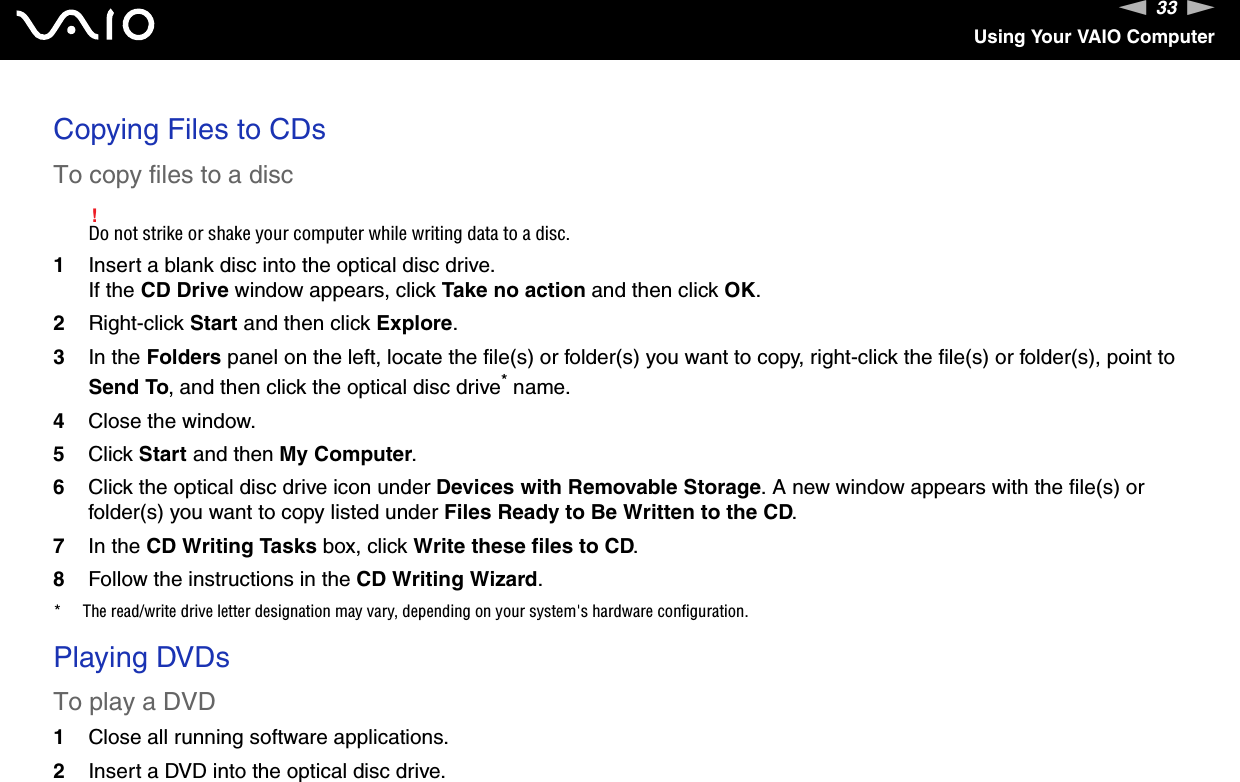Click the bold Explore word in step 2

coord(414,324)
